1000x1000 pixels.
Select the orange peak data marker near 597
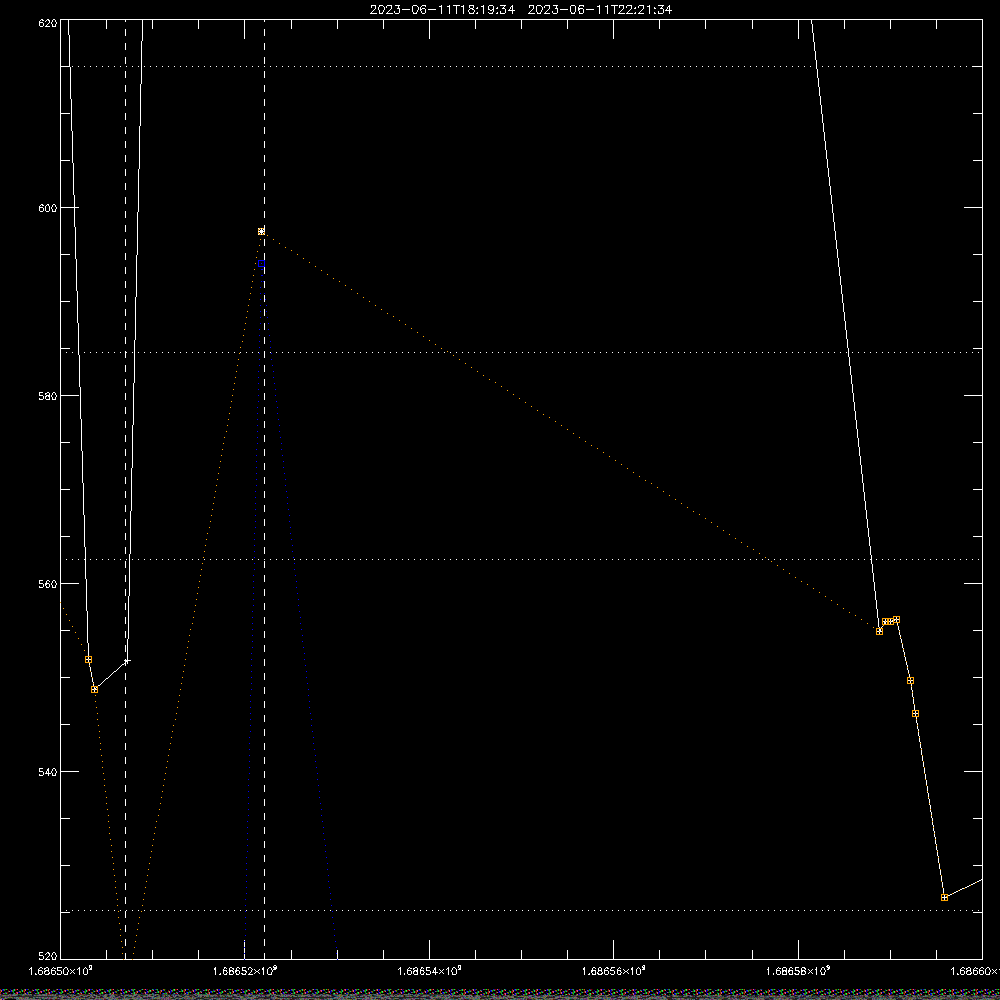tap(261, 232)
